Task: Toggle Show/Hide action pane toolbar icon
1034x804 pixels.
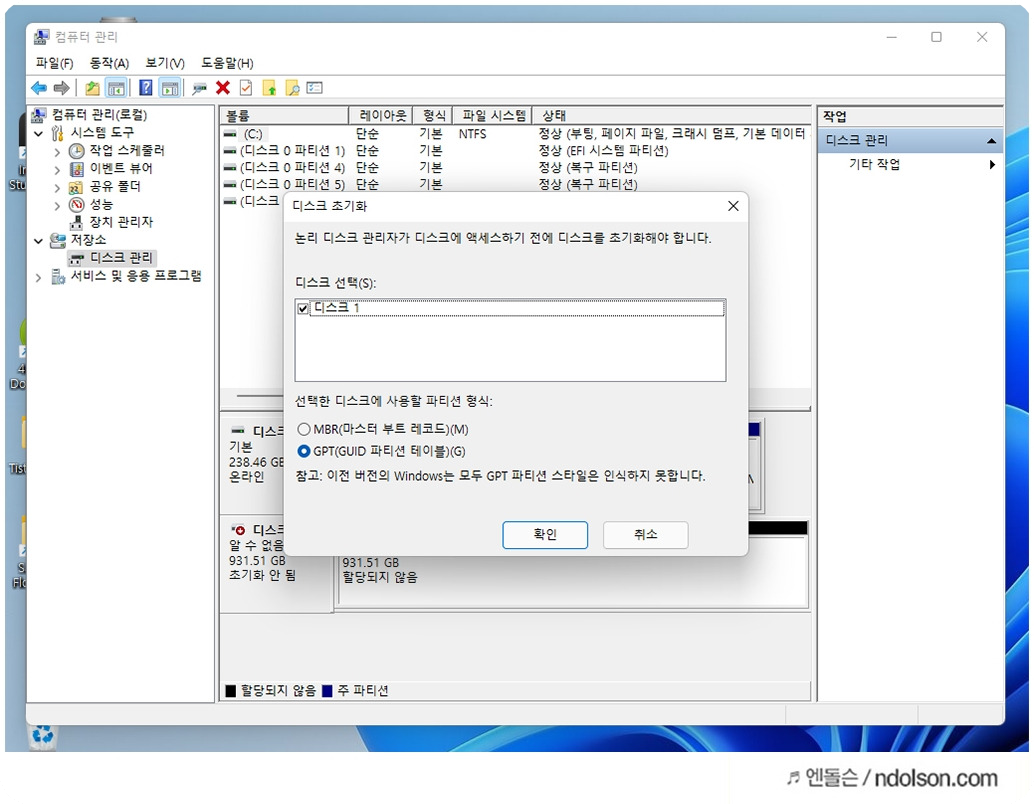Action: [169, 88]
